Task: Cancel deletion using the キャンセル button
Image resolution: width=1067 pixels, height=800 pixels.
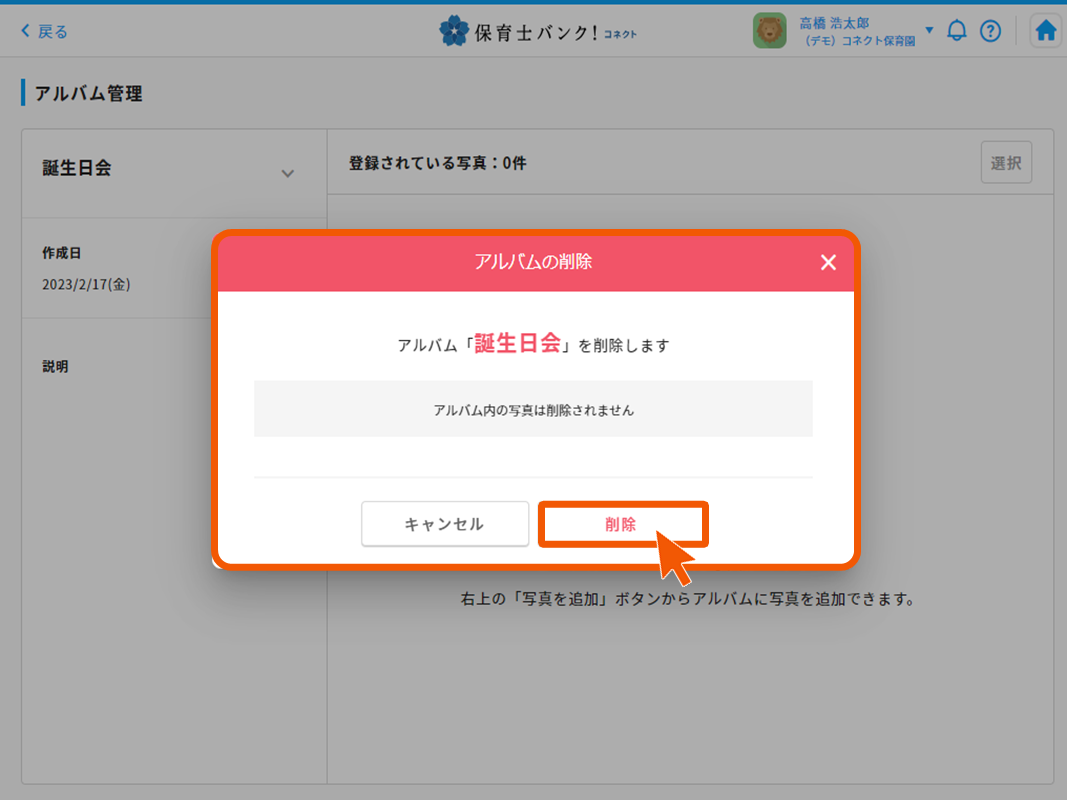Action: [x=445, y=523]
